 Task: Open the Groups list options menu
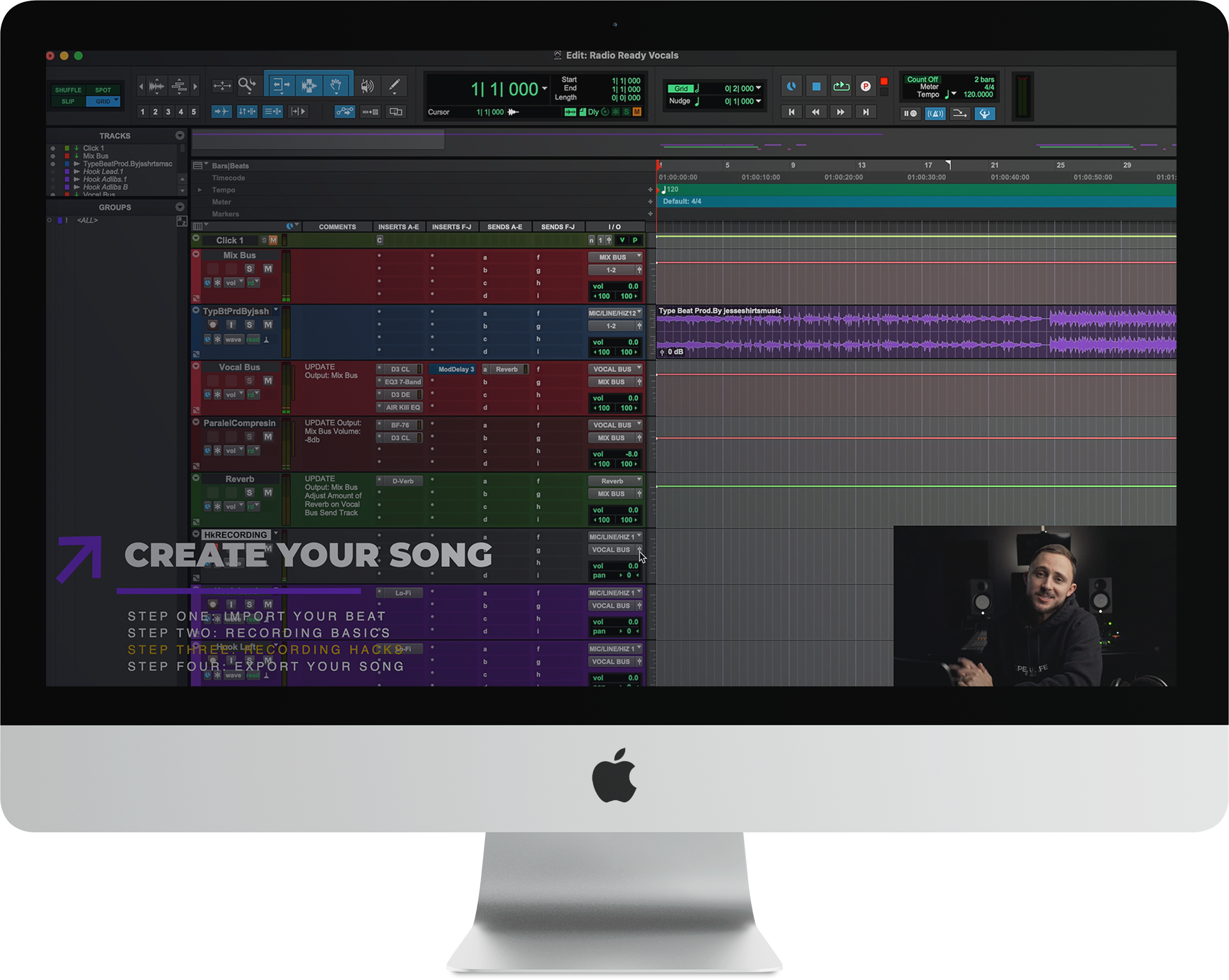click(x=180, y=207)
